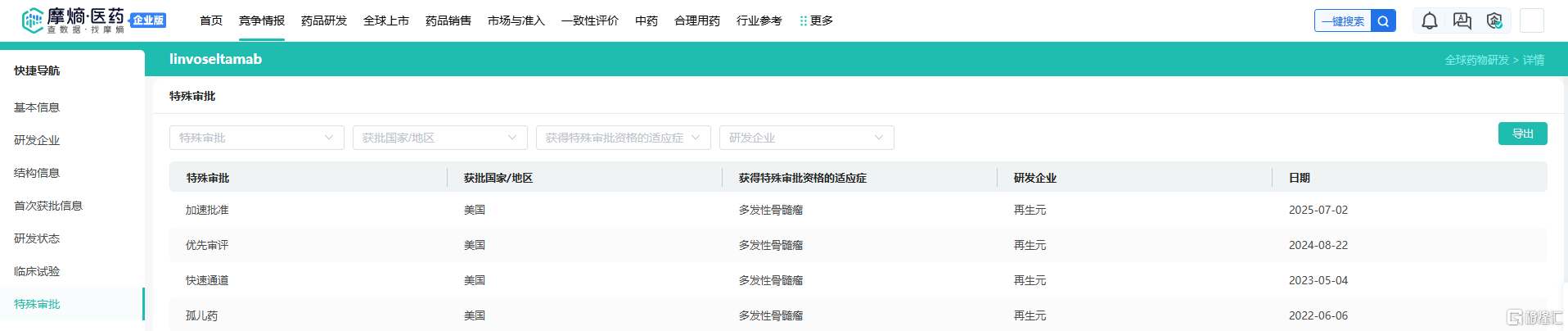Click the linvoseltamab page title
The image size is (1568, 331).
click(x=216, y=59)
